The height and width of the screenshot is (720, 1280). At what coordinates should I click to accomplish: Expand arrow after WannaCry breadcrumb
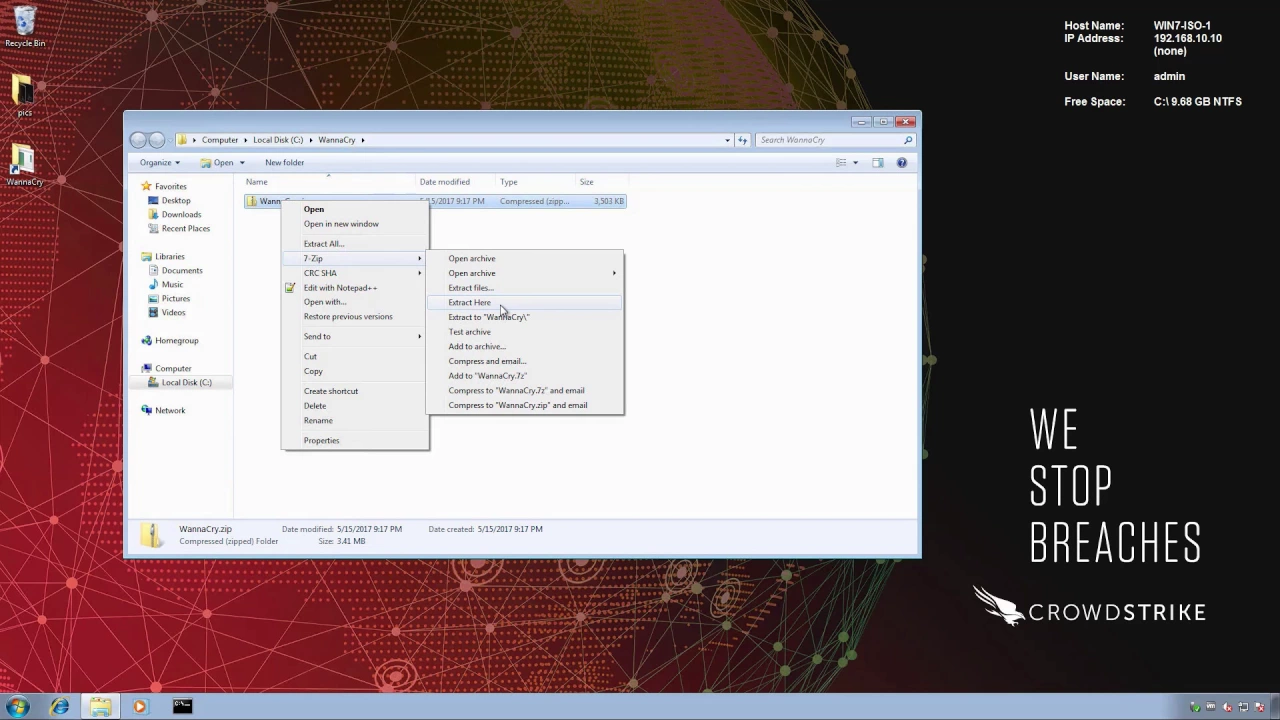click(363, 140)
